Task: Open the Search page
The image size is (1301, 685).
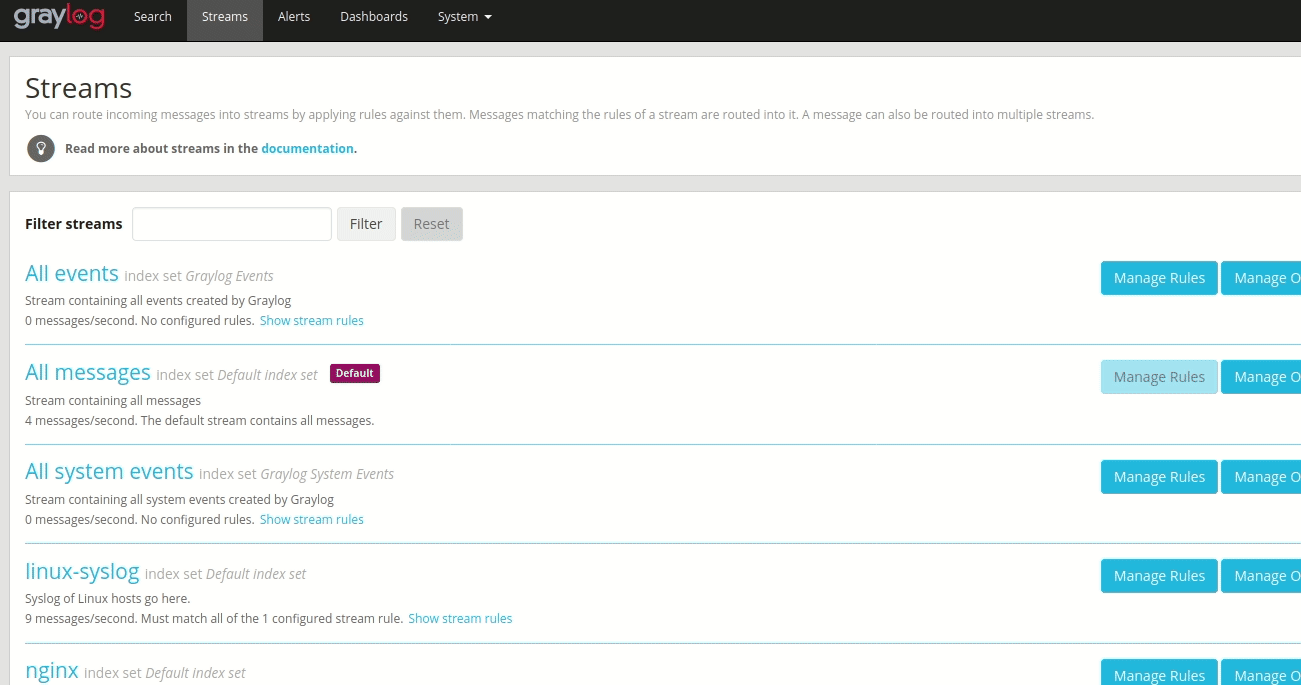Action: pos(153,17)
